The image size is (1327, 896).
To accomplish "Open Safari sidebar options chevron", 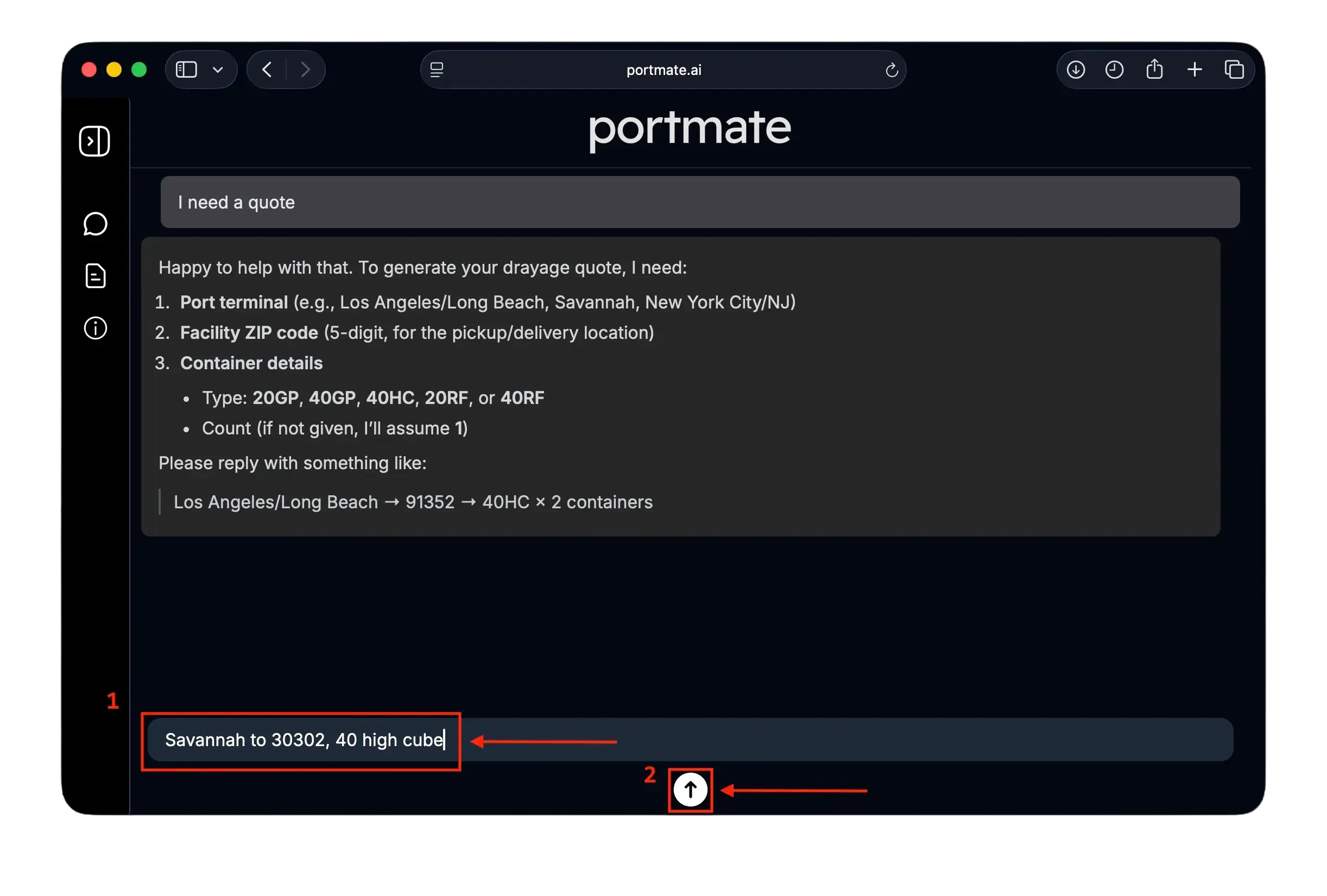I will 218,70.
